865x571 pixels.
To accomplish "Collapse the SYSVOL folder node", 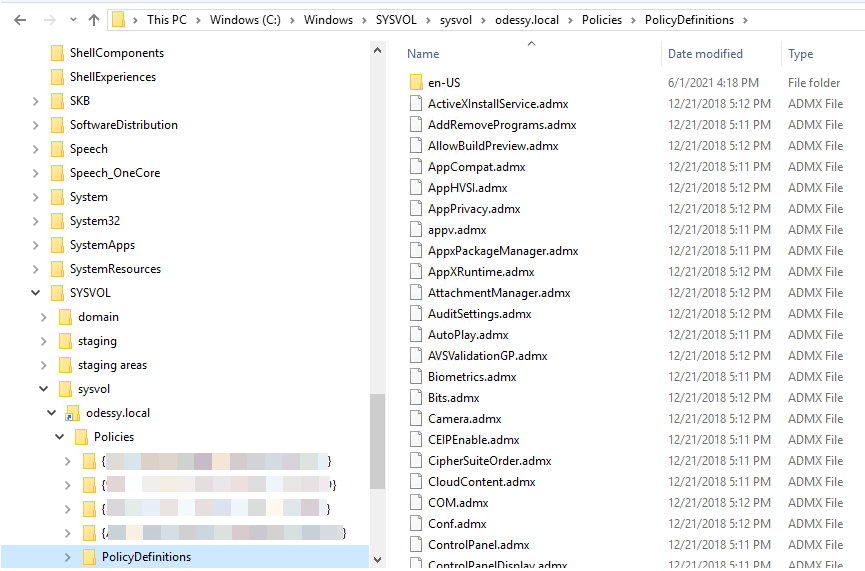I will point(36,293).
